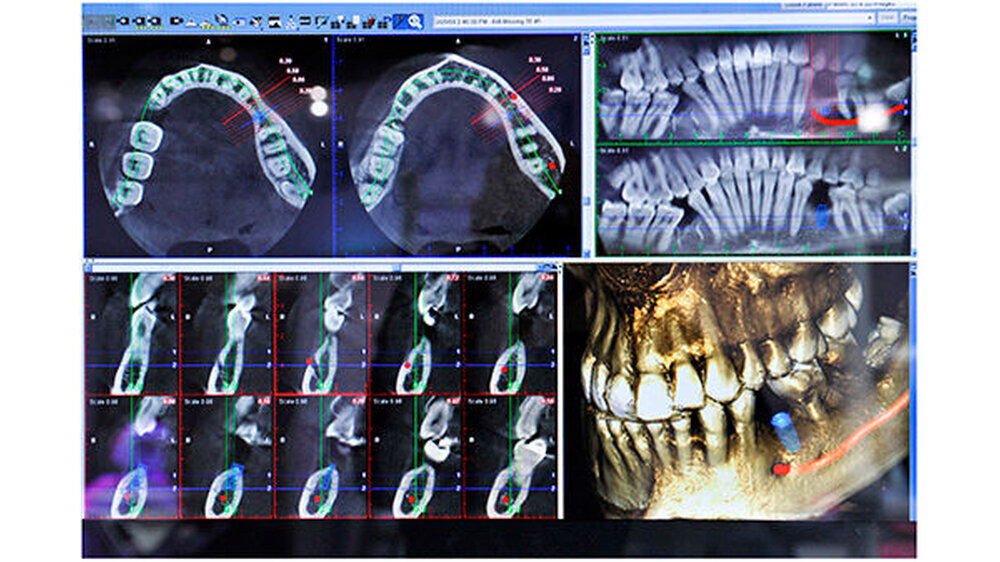Select the first cross-section slice in top row
Screen dimensions: 1000x562
pyautogui.click(x=130, y=332)
